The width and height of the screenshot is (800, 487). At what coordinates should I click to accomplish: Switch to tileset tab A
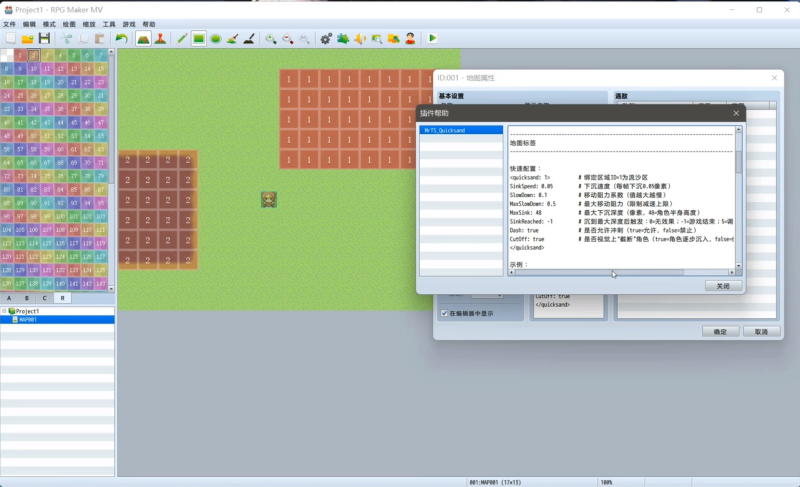(9, 298)
